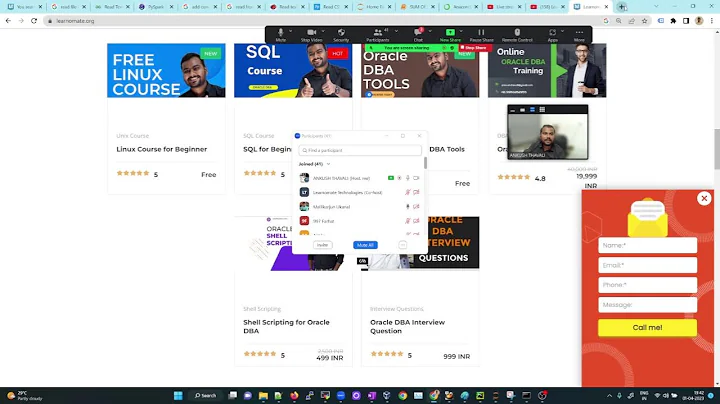The image size is (720, 404).
Task: Switch to the SUM OF browser tab
Action: pos(418,7)
